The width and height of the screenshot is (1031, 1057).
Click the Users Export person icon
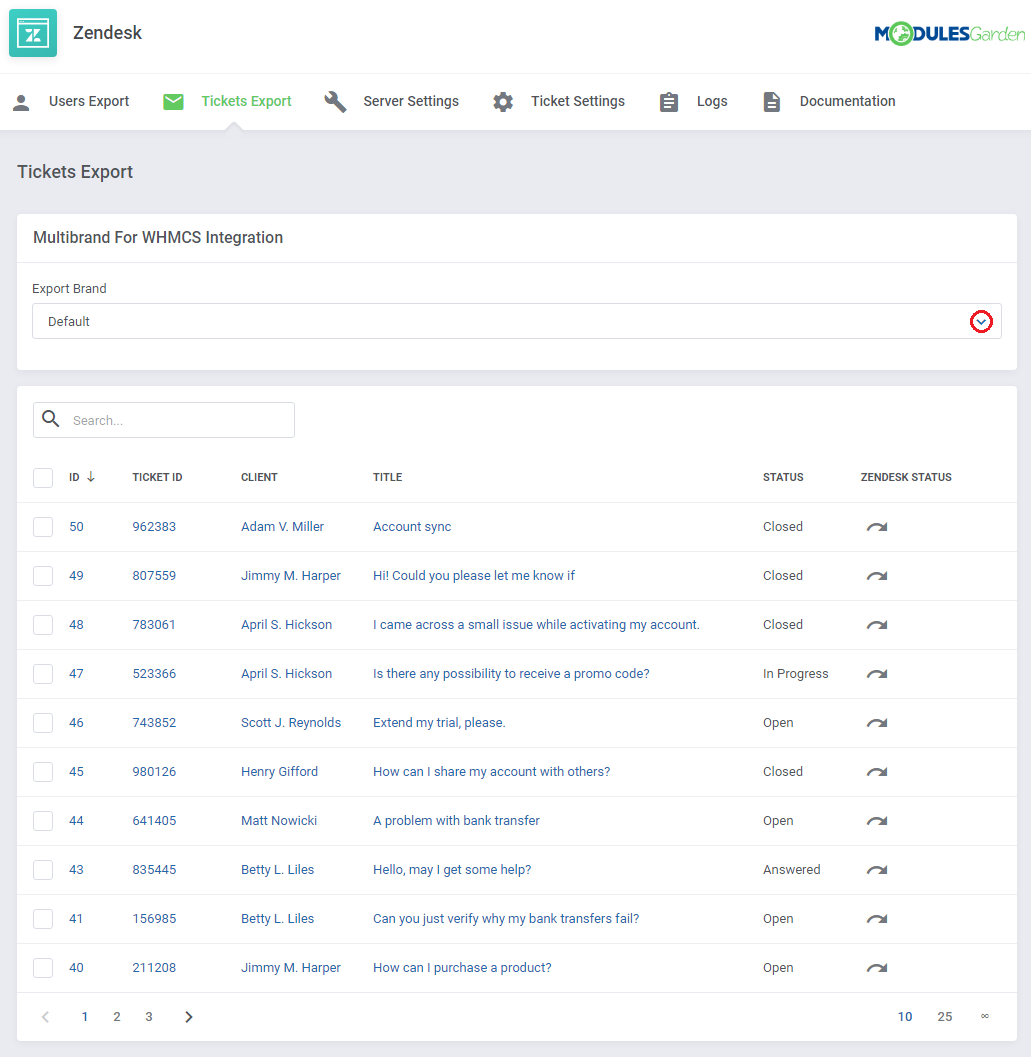pyautogui.click(x=22, y=102)
